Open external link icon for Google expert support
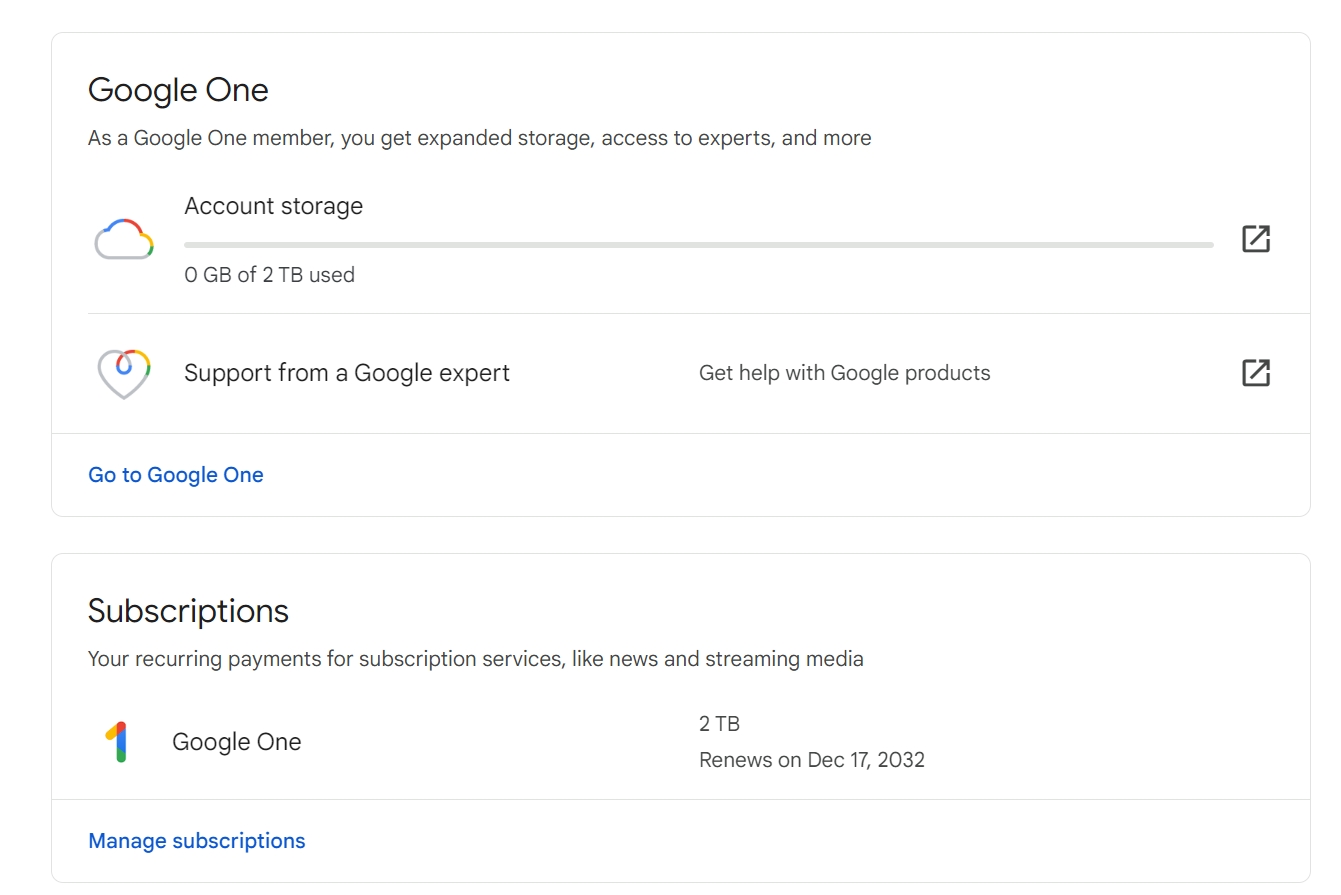This screenshot has width=1341, height=895. [x=1255, y=373]
